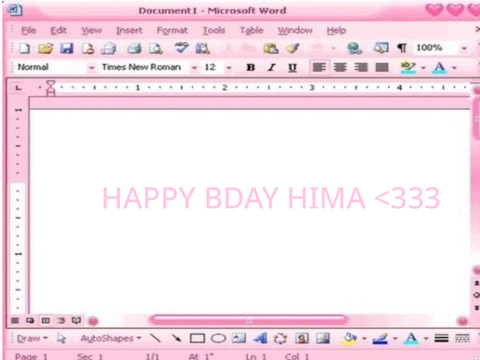
Task: Open the Insert menu
Action: [129, 31]
